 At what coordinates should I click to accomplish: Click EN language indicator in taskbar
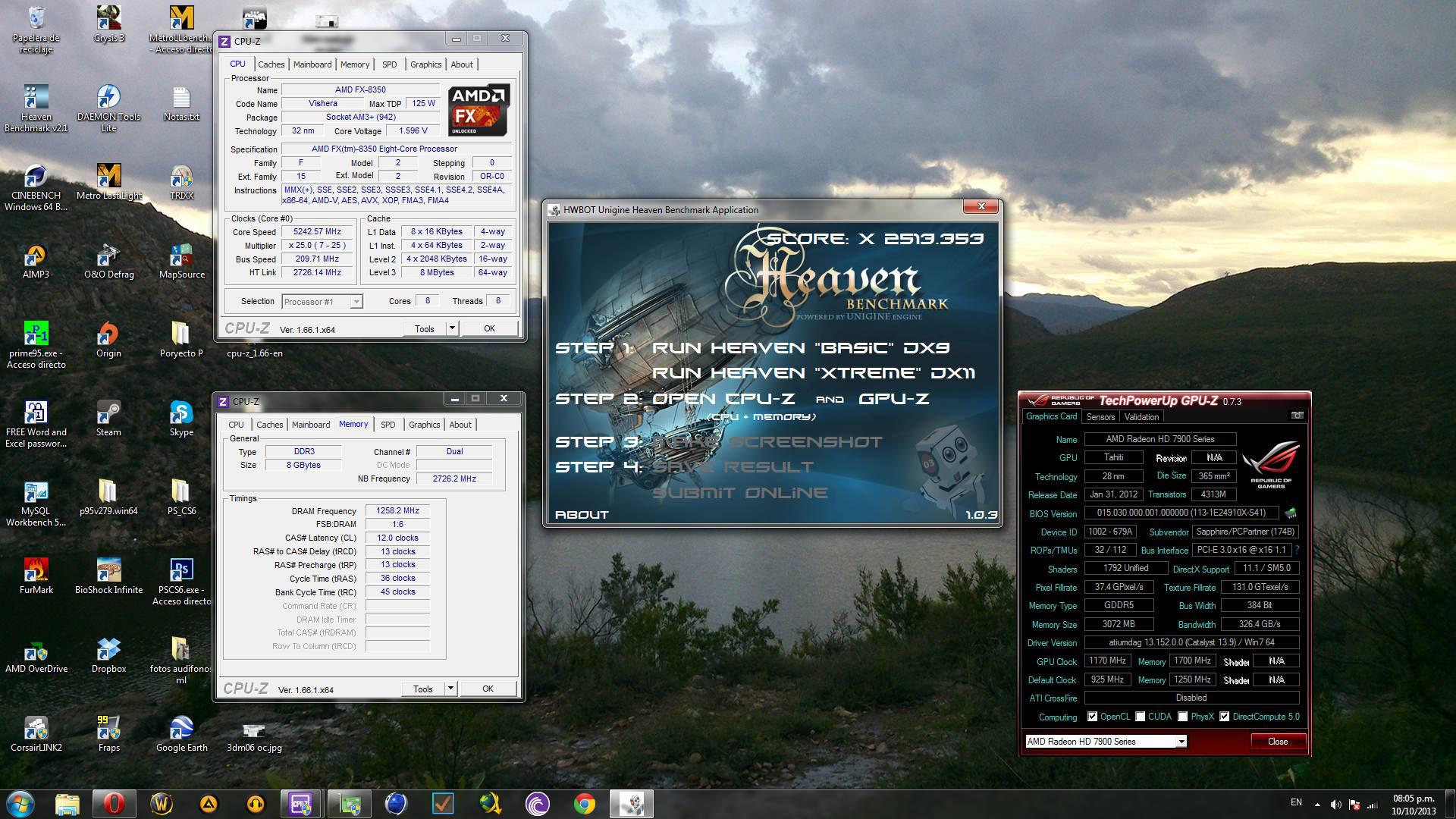tap(1296, 802)
